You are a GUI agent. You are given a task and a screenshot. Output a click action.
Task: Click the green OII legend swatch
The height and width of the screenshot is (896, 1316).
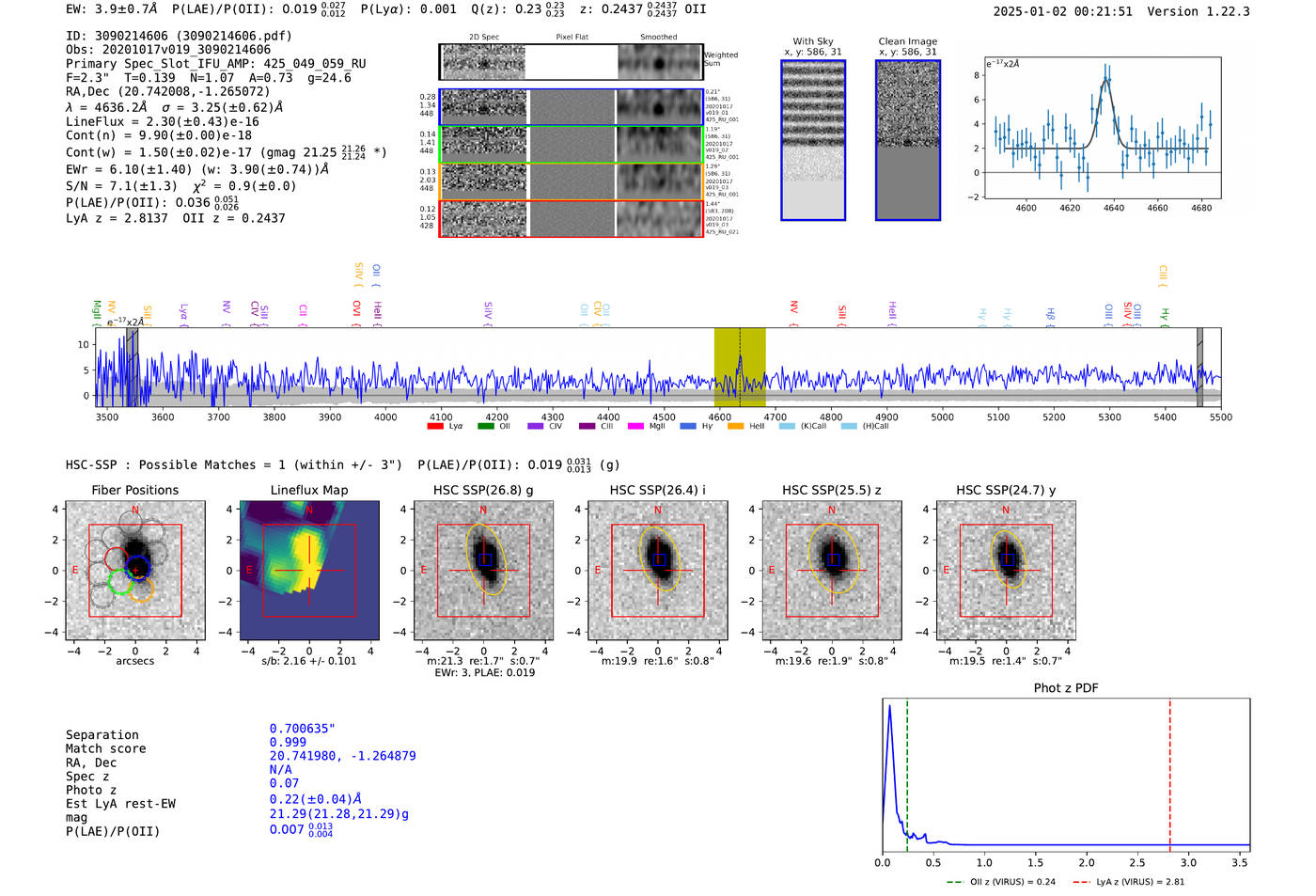tap(485, 426)
